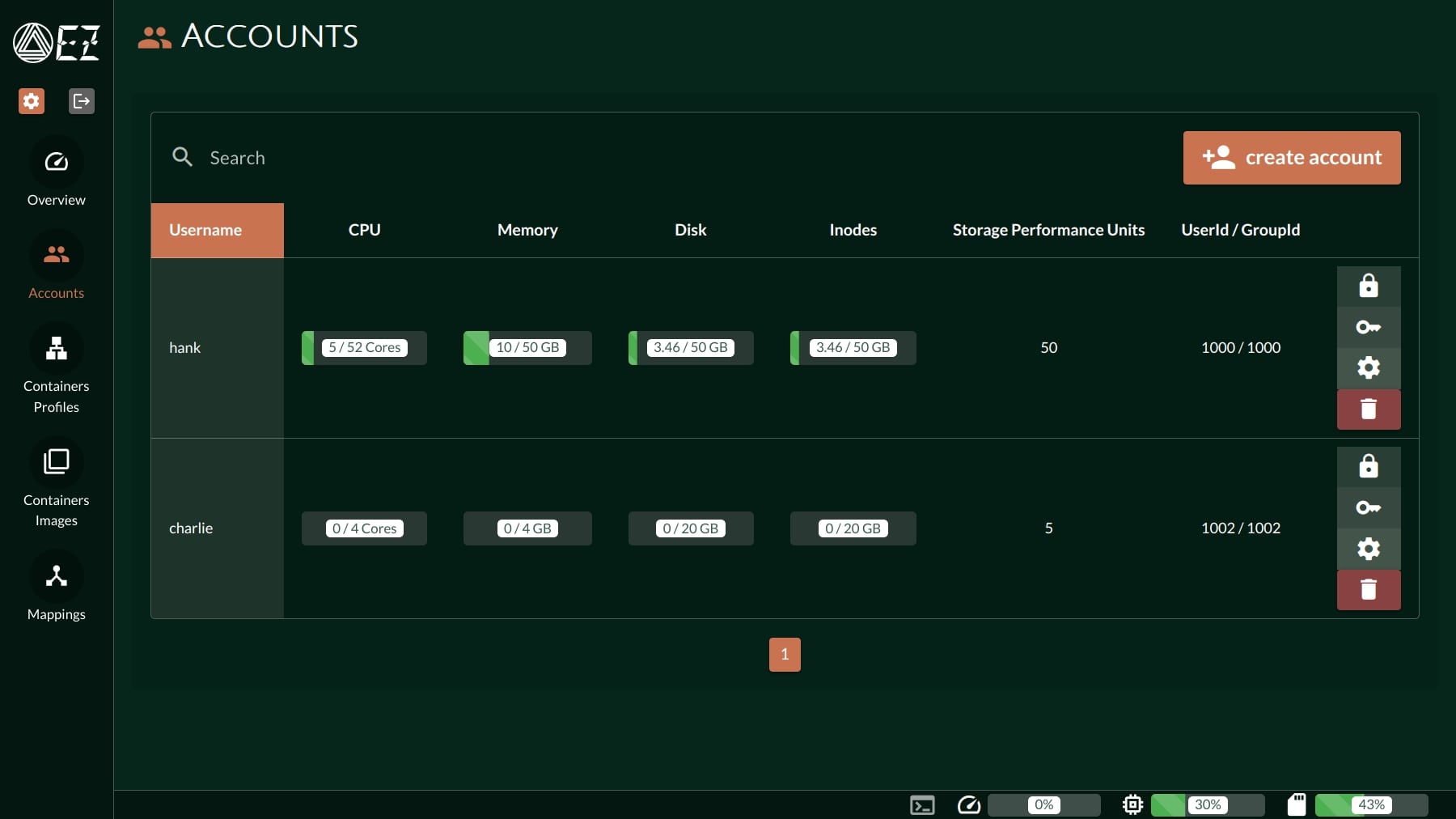
Task: Open charlie's account settings gear
Action: click(x=1368, y=549)
